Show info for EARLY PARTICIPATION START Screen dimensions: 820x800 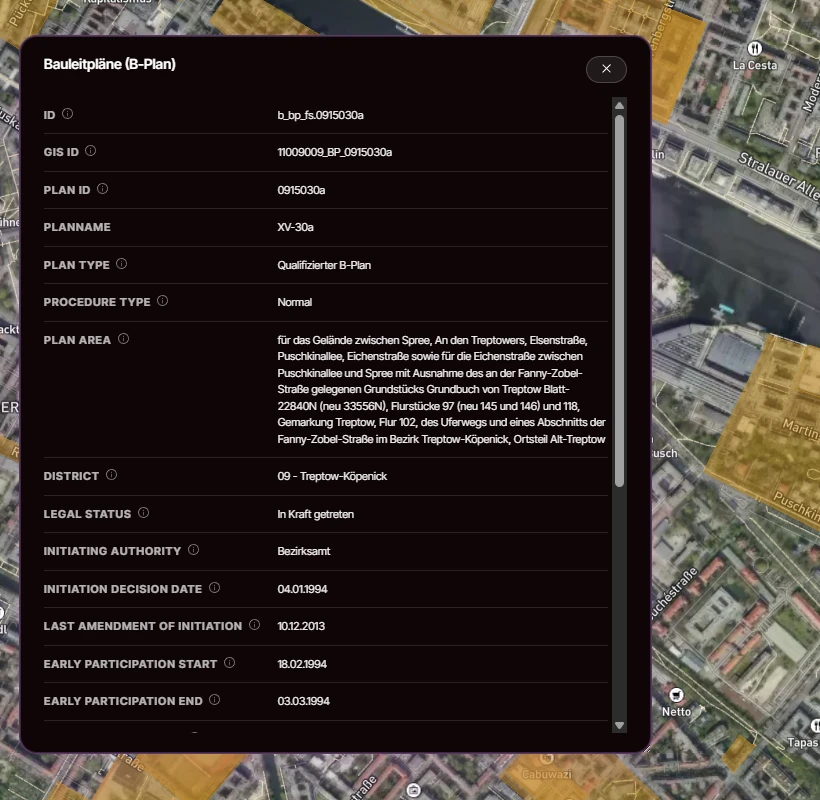(x=230, y=663)
